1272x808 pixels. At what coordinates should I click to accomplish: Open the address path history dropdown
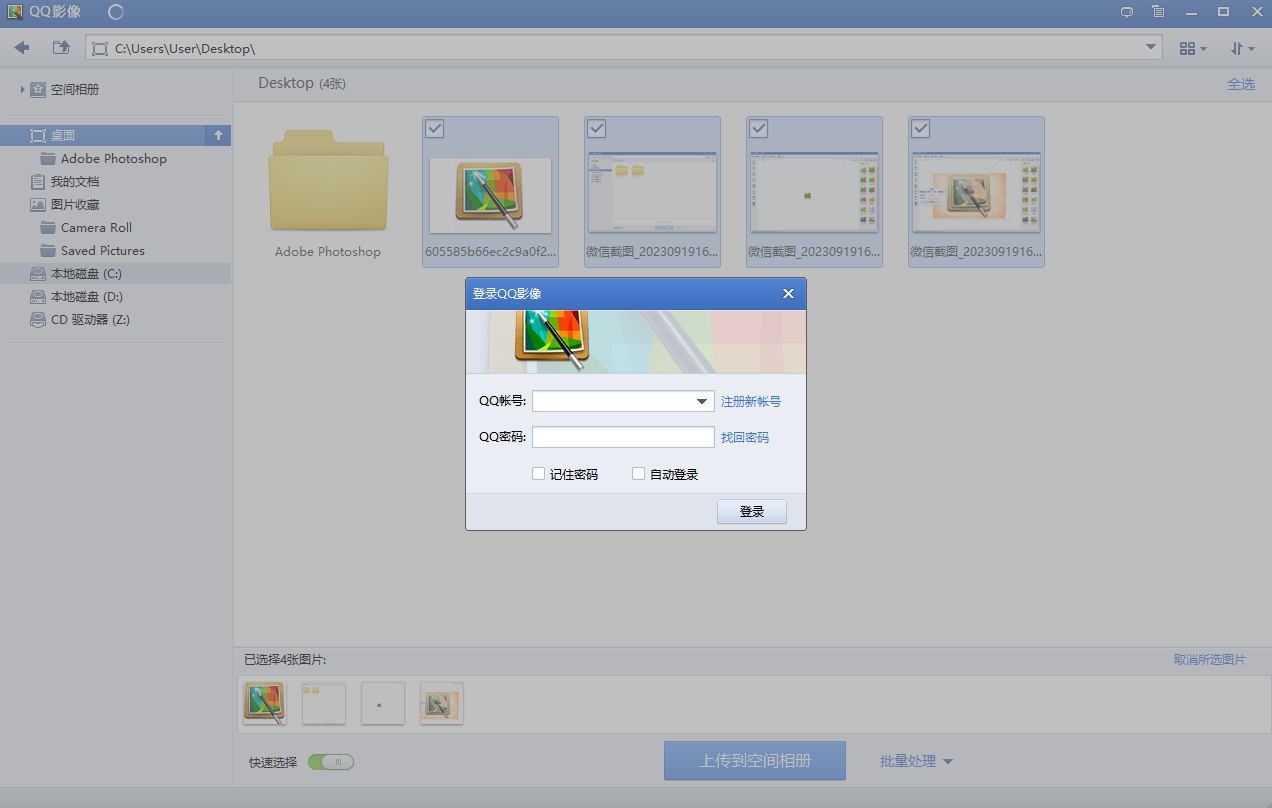point(1150,47)
